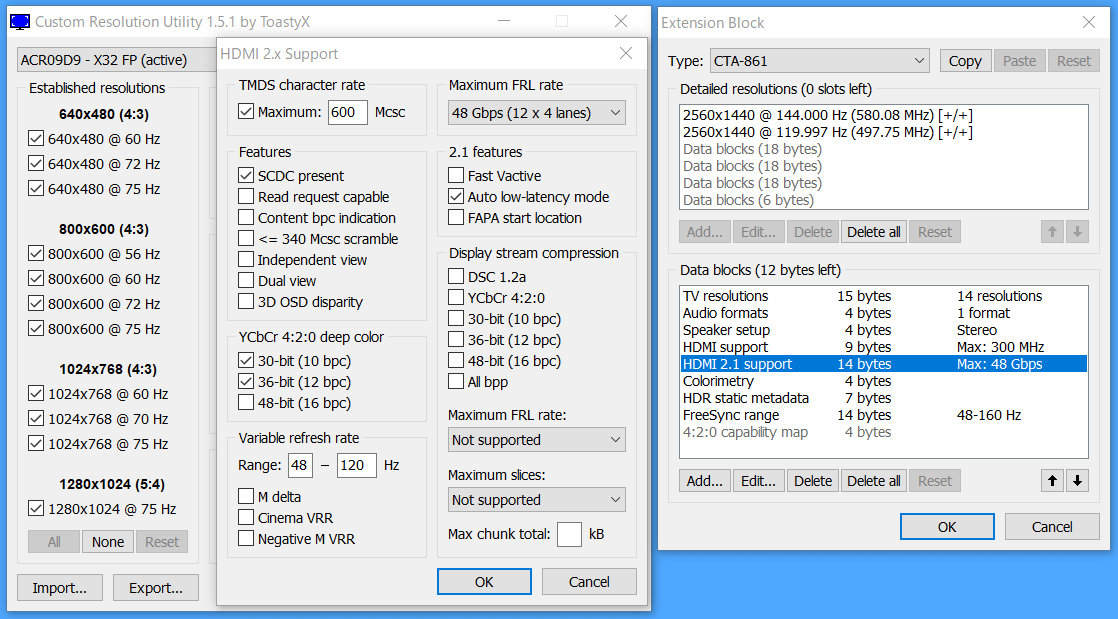This screenshot has height=619, width=1118.
Task: Open Maximum FRL rate 48 Gbps dropdown
Action: (x=536, y=113)
